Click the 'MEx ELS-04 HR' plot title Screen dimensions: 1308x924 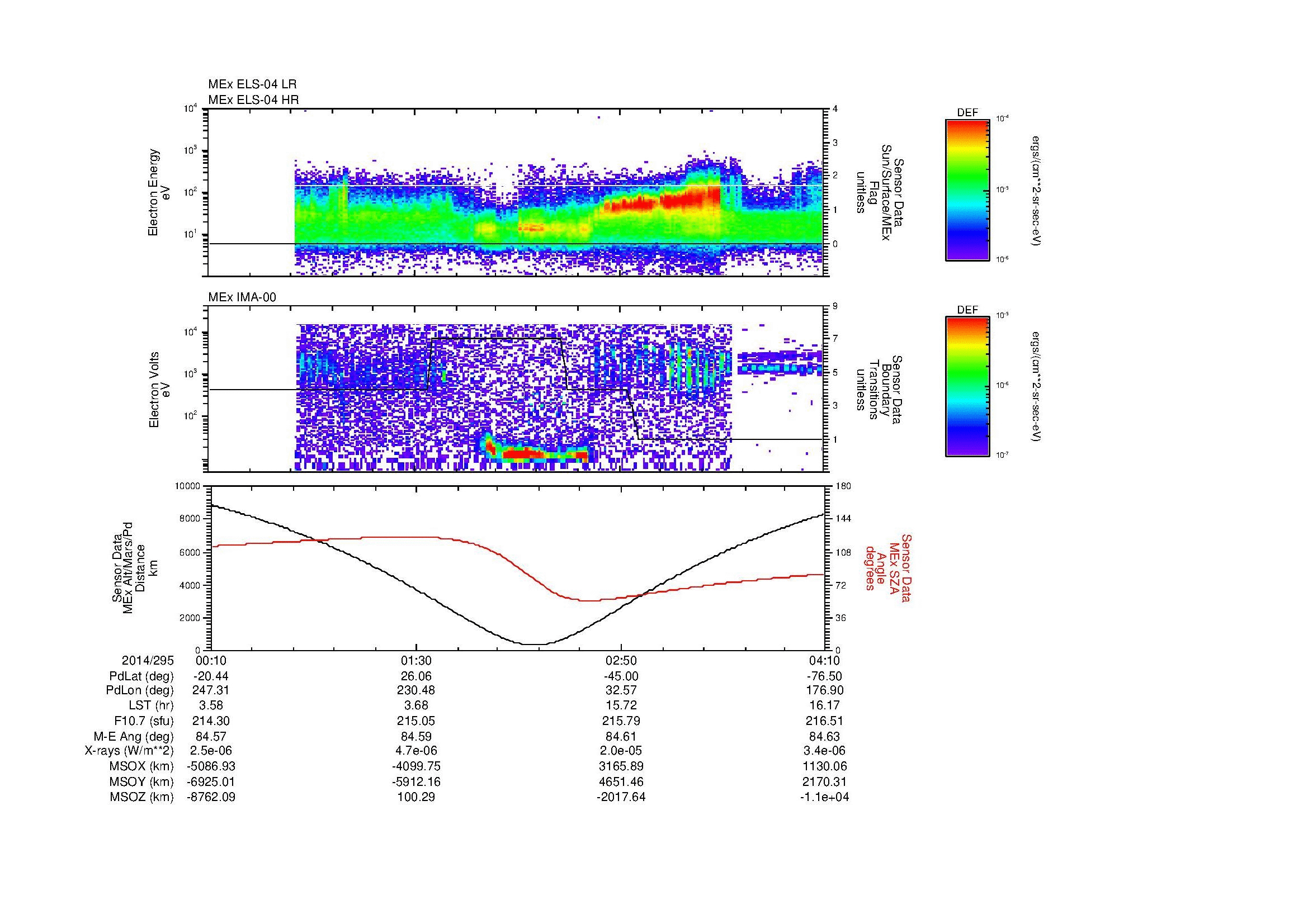click(253, 99)
